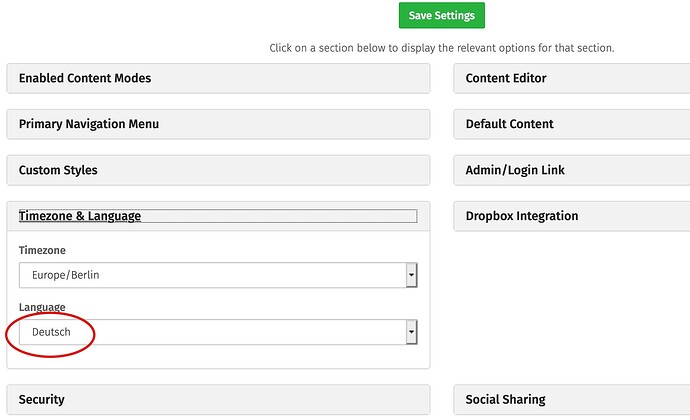Click the green Save Settings button

[442, 16]
